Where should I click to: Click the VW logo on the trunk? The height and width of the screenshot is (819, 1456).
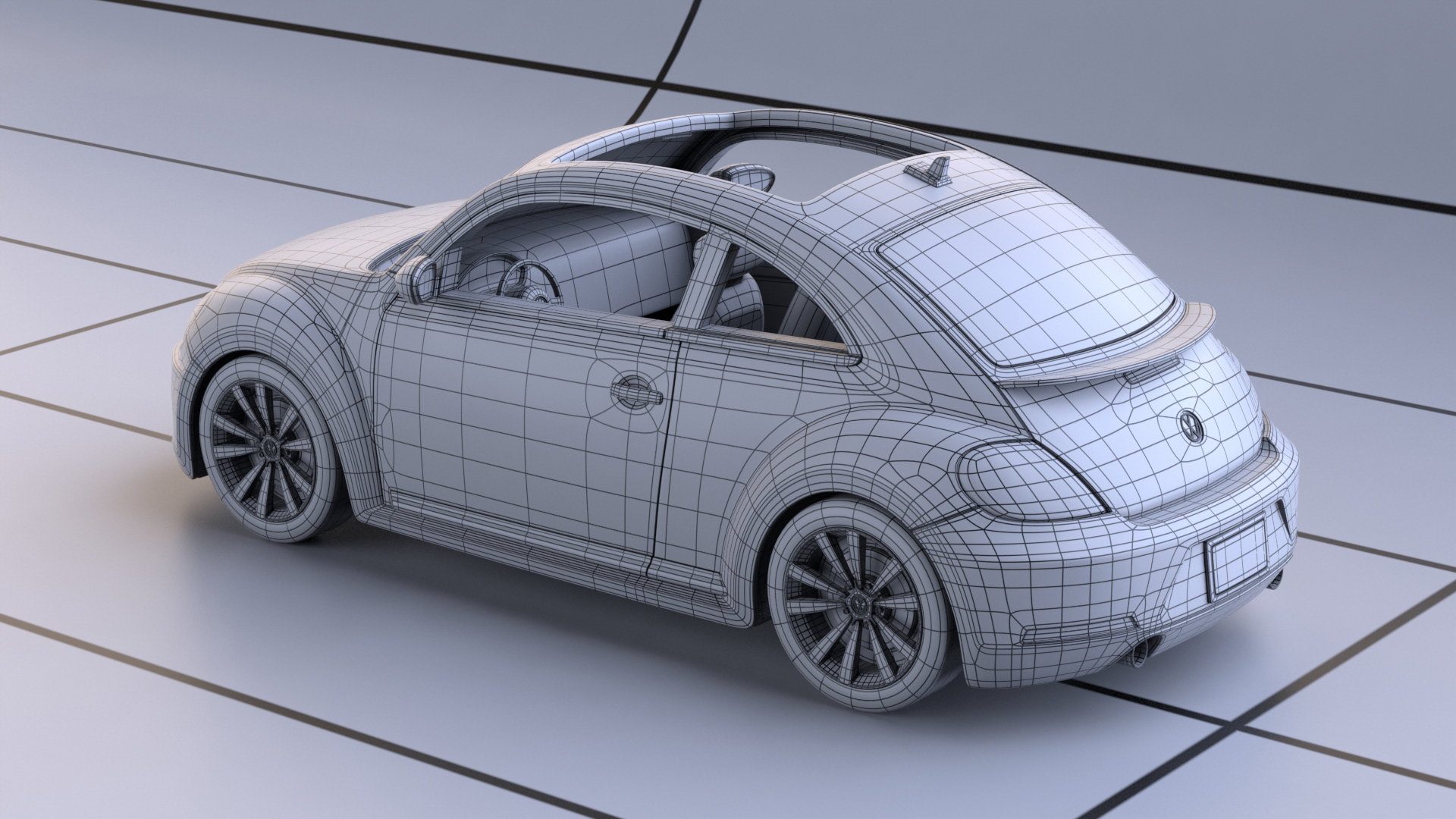pos(1191,426)
